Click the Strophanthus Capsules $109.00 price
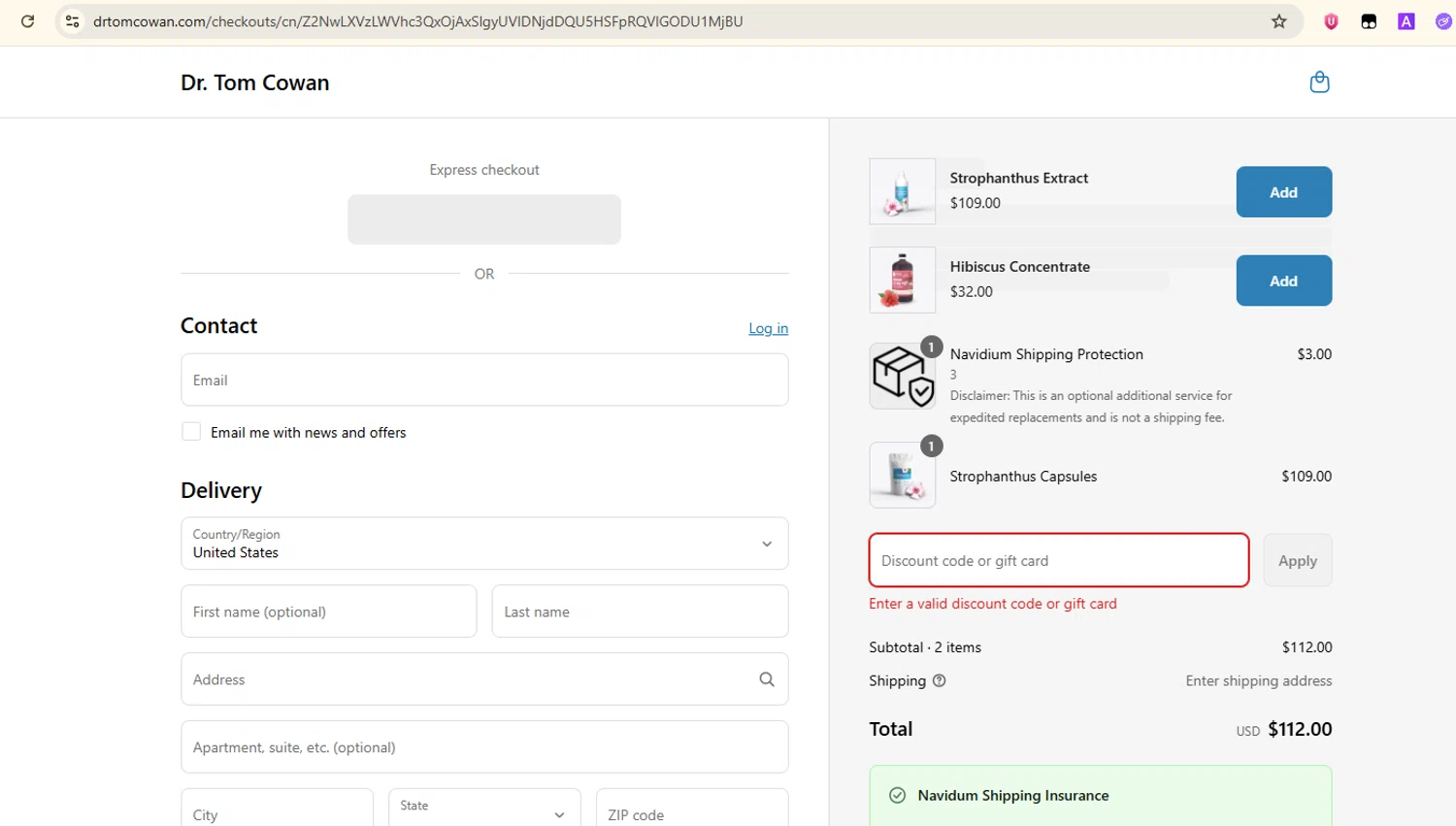The width and height of the screenshot is (1456, 826). click(1307, 477)
